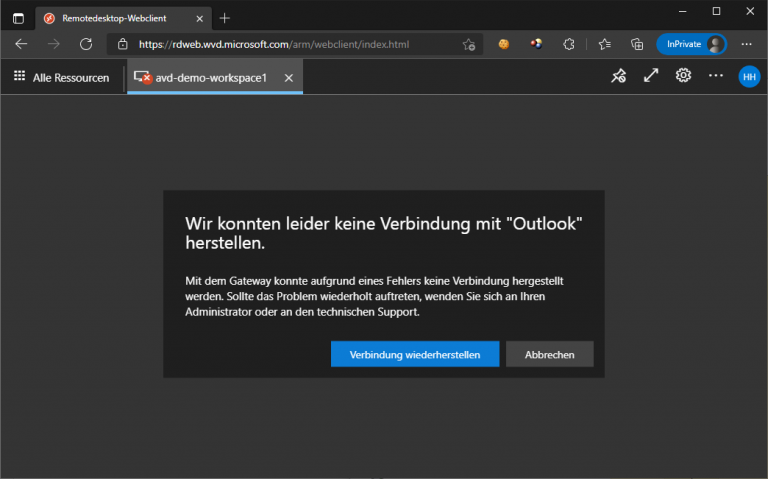The height and width of the screenshot is (479, 768).
Task: Add this page to favorites star
Action: click(x=468, y=44)
